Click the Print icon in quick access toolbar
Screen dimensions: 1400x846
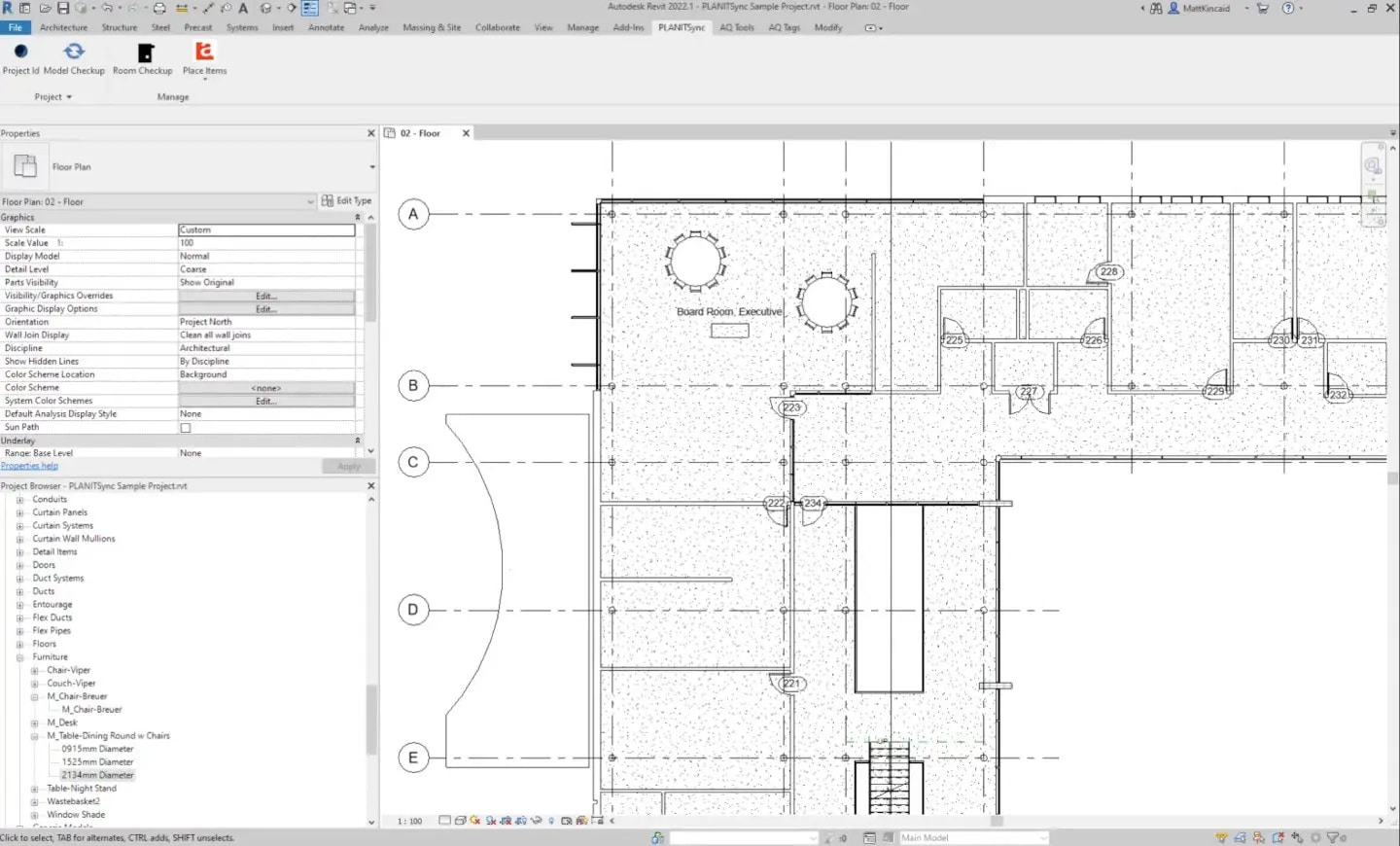click(159, 8)
